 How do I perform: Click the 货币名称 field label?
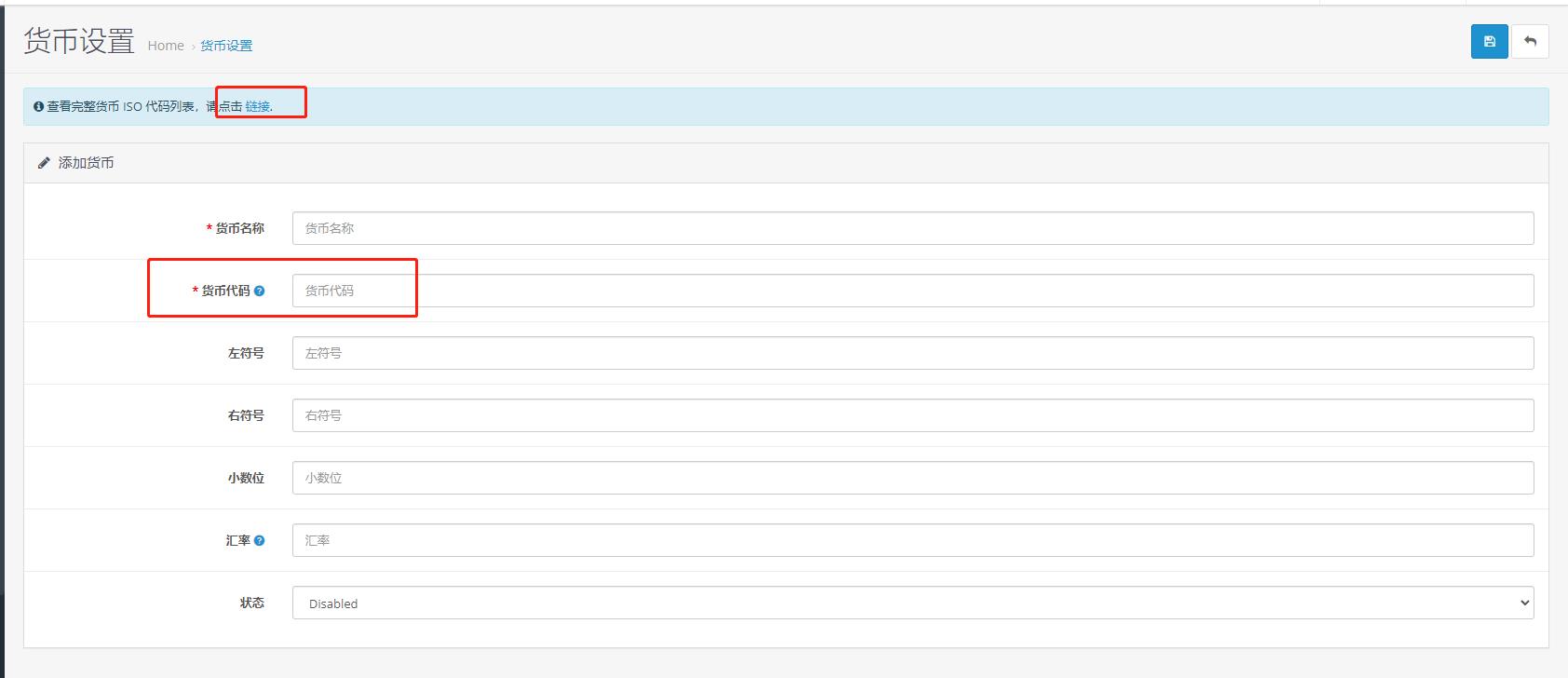[239, 228]
